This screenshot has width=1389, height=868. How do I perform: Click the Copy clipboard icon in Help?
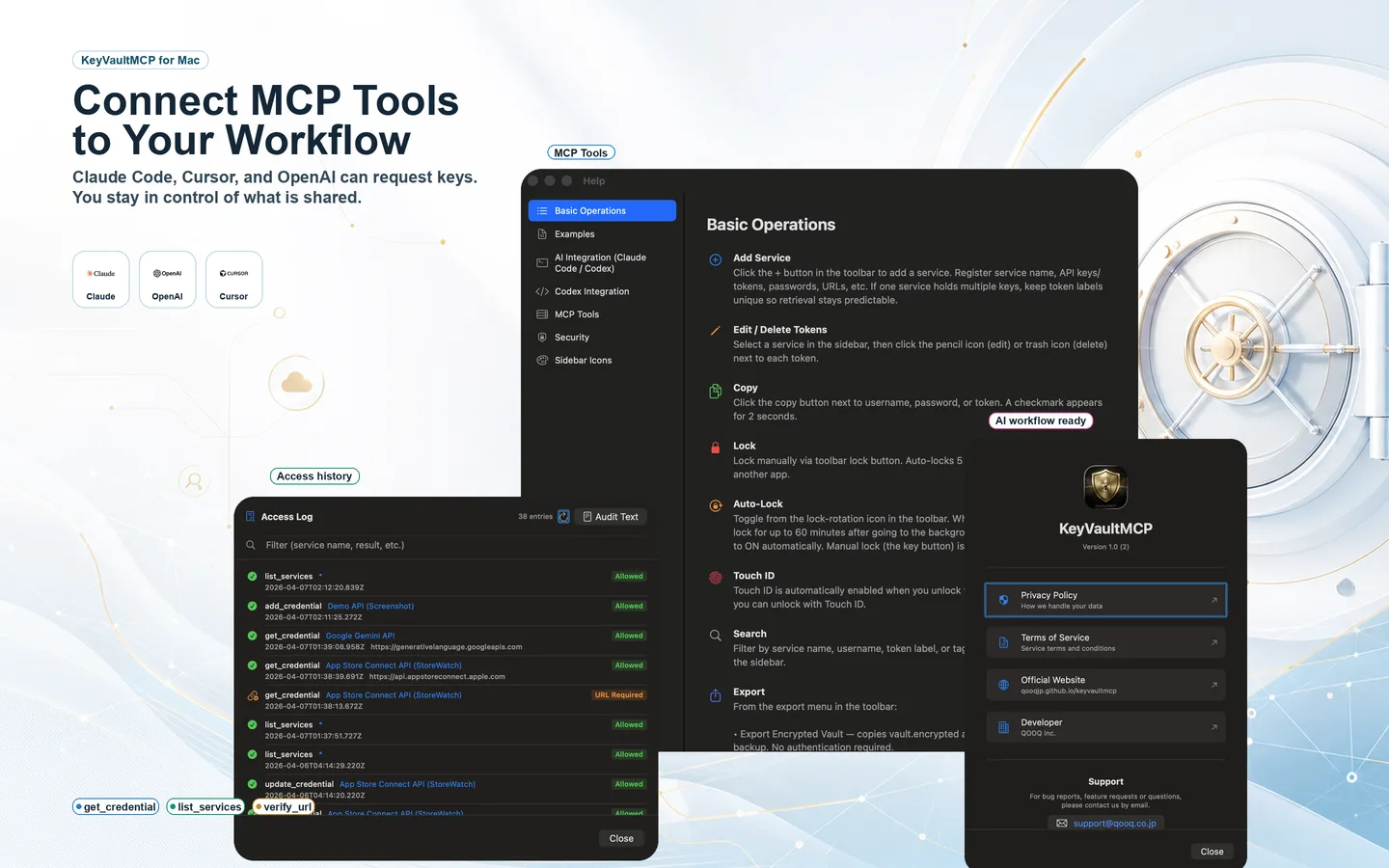pyautogui.click(x=716, y=391)
